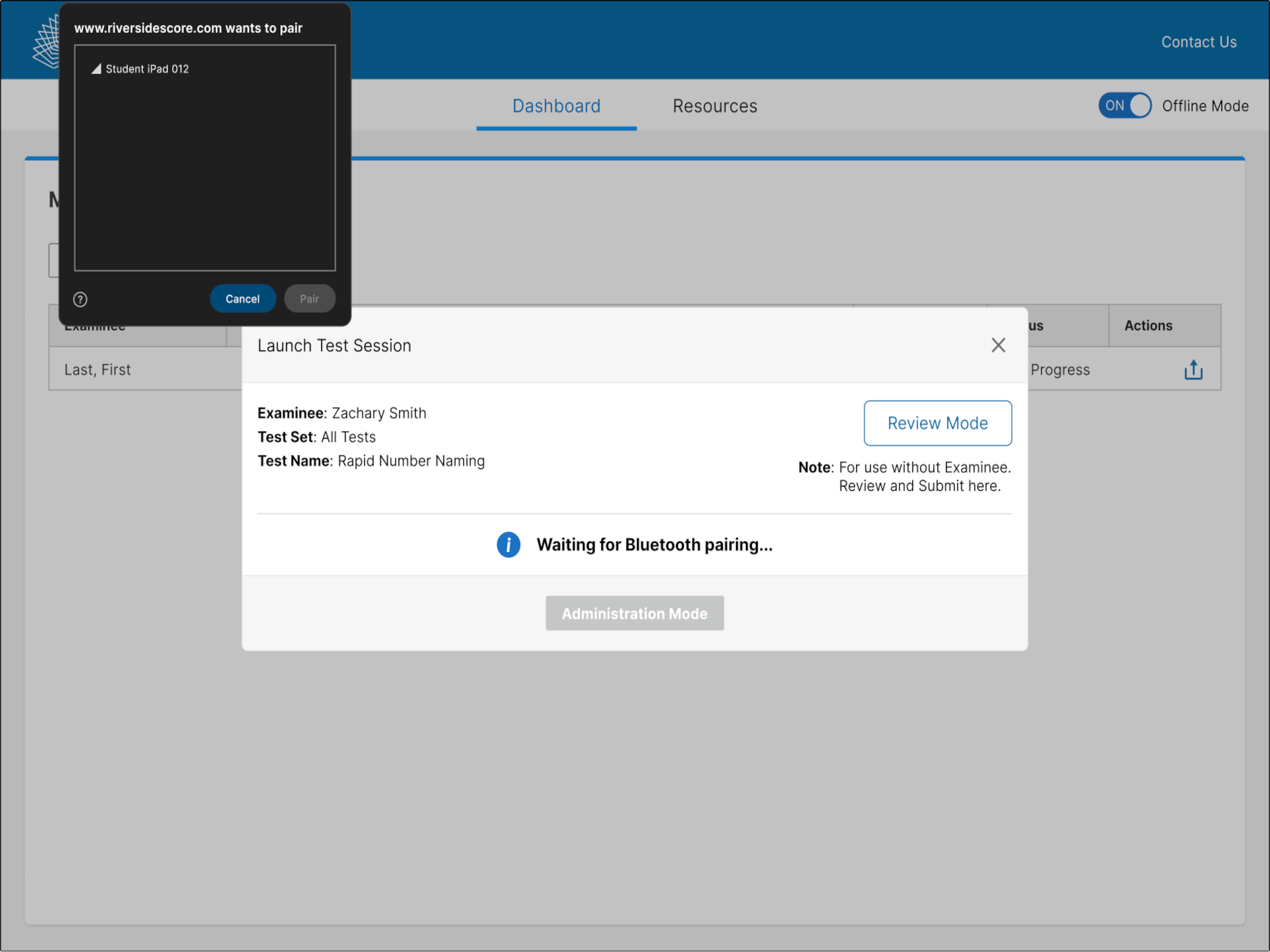Close the Launch Test Session dialog
The height and width of the screenshot is (952, 1270).
pos(998,345)
